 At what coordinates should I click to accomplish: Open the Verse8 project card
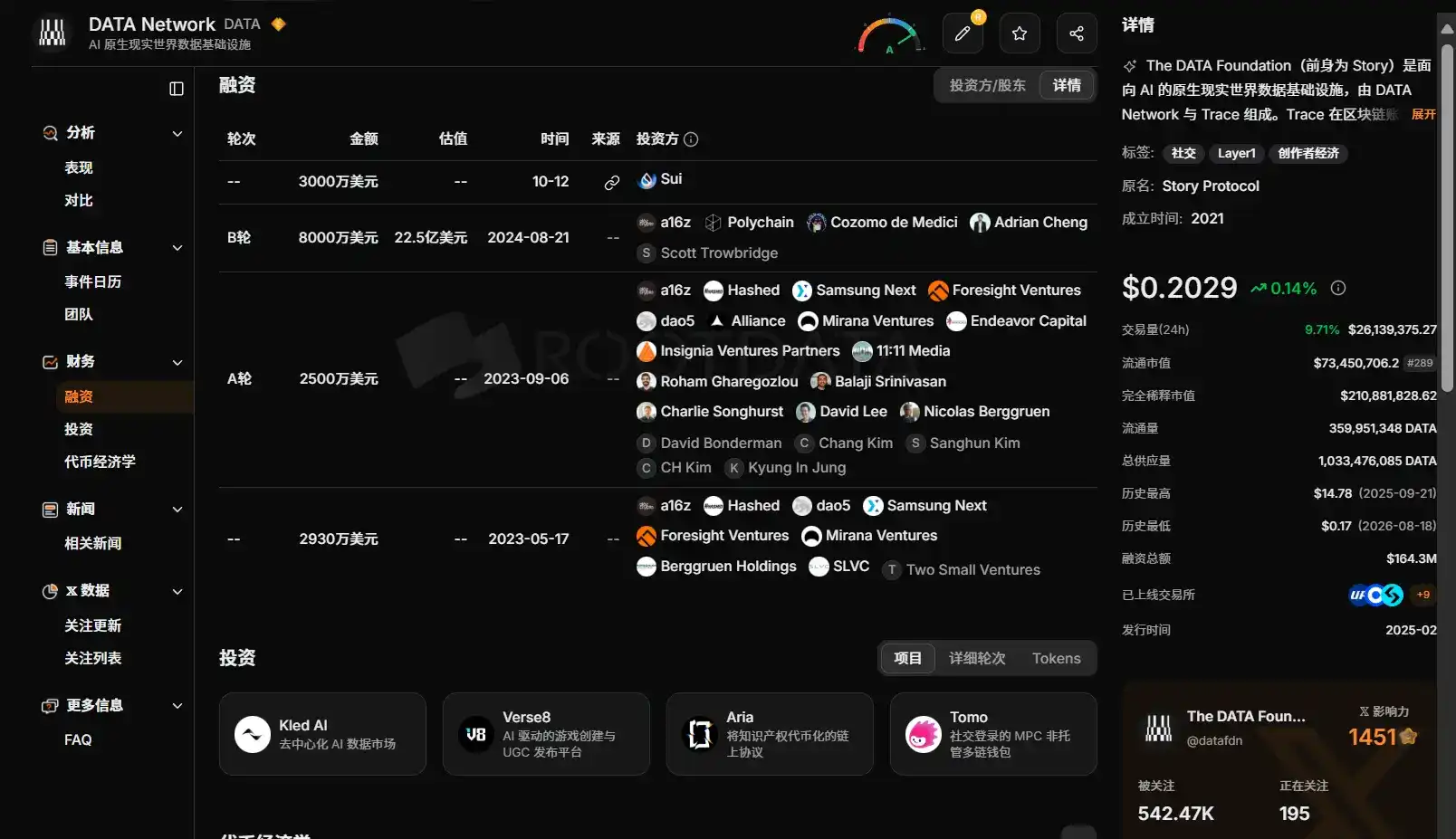[546, 734]
